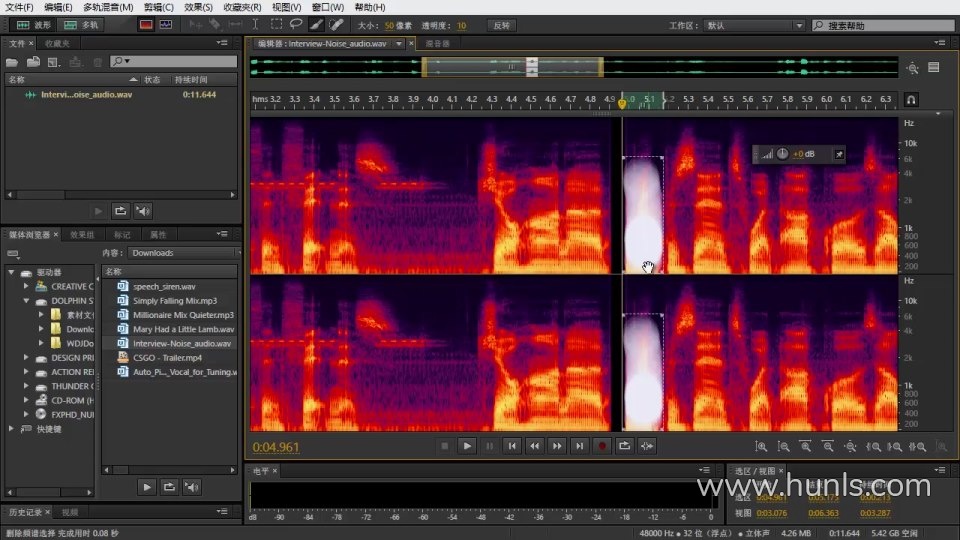The height and width of the screenshot is (540, 960).
Task: Adjust the volume knob in the HUD
Action: coord(782,154)
